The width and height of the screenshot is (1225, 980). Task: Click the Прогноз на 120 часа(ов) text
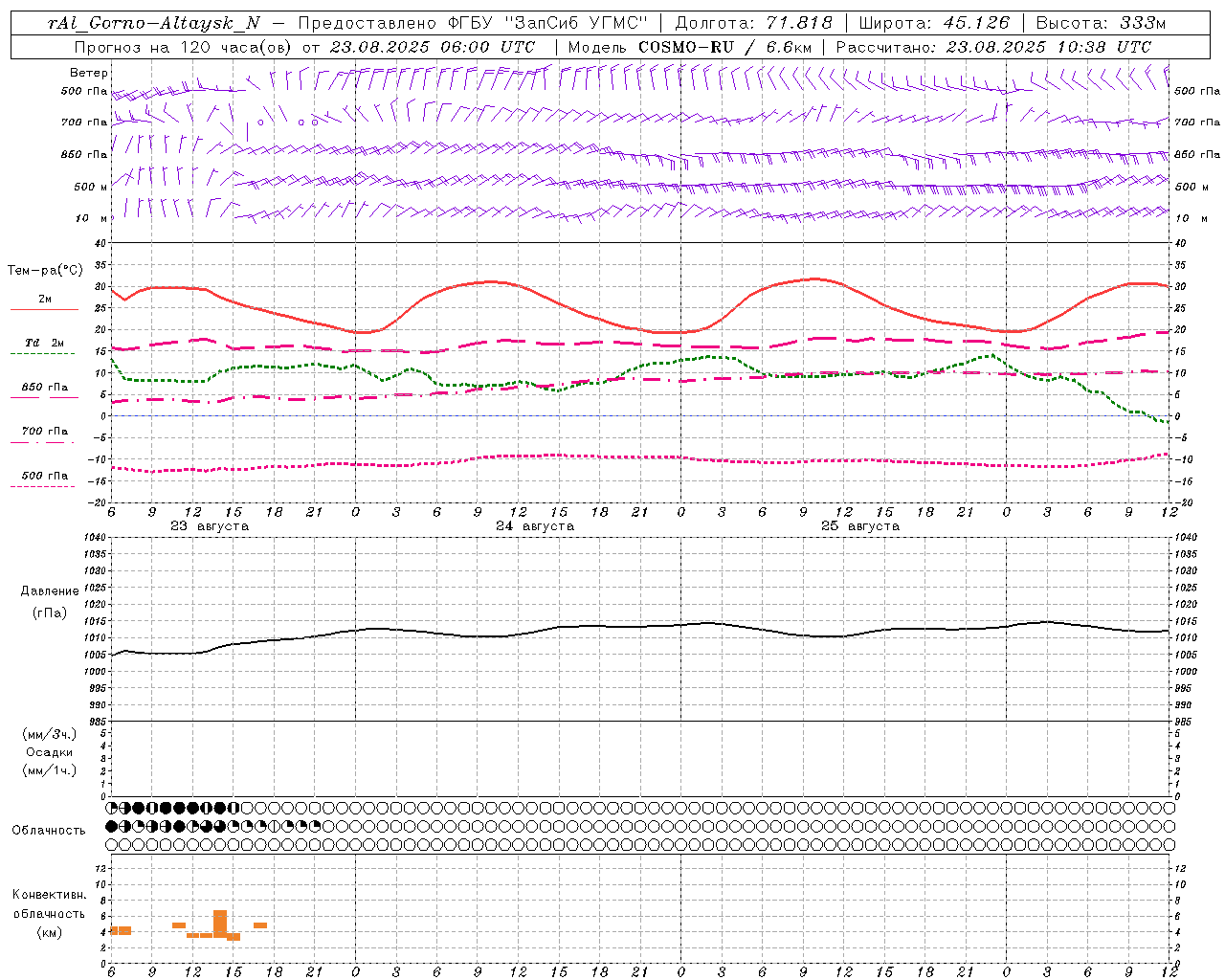[182, 47]
